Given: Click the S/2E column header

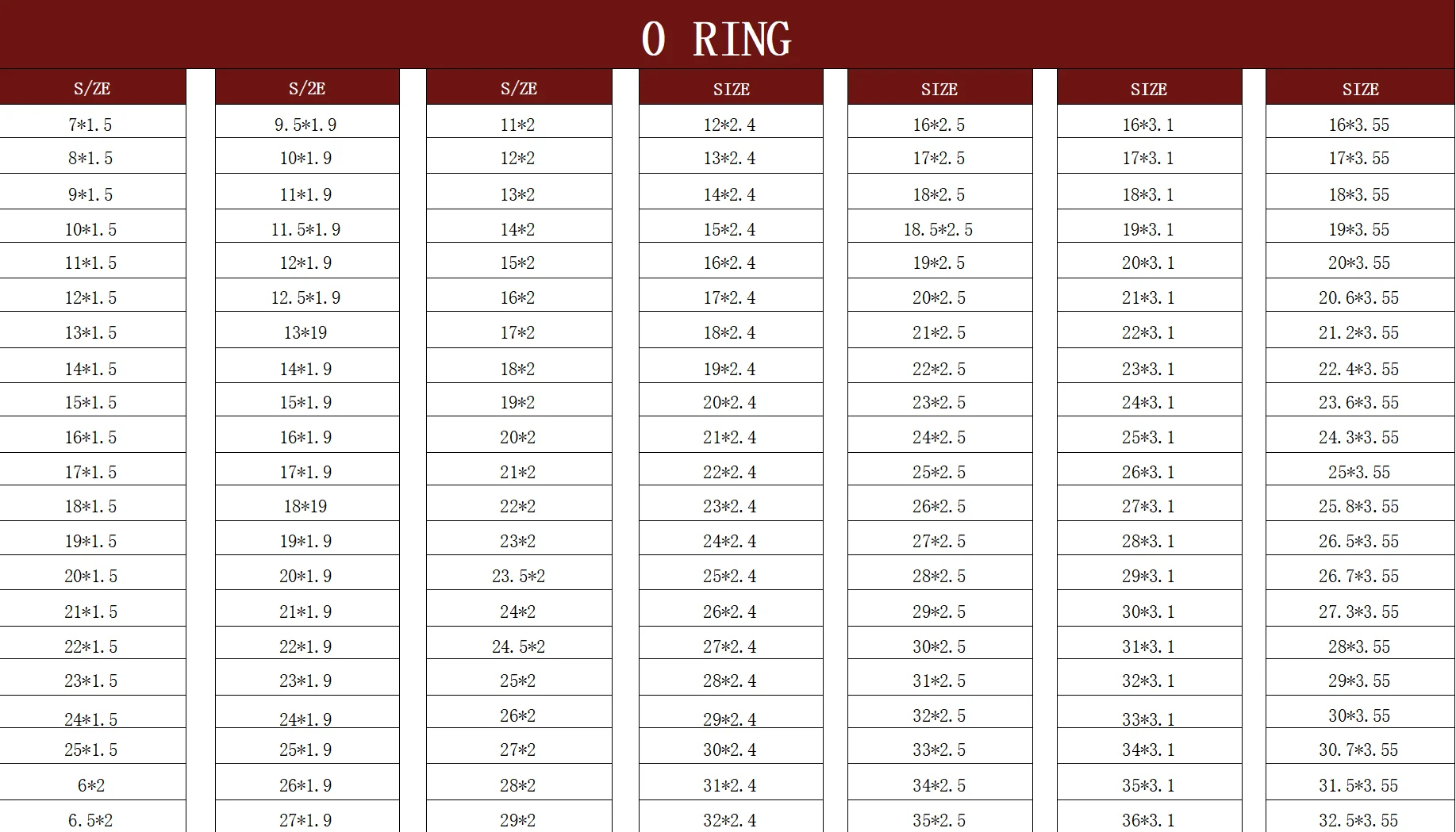Looking at the screenshot, I should pos(307,88).
